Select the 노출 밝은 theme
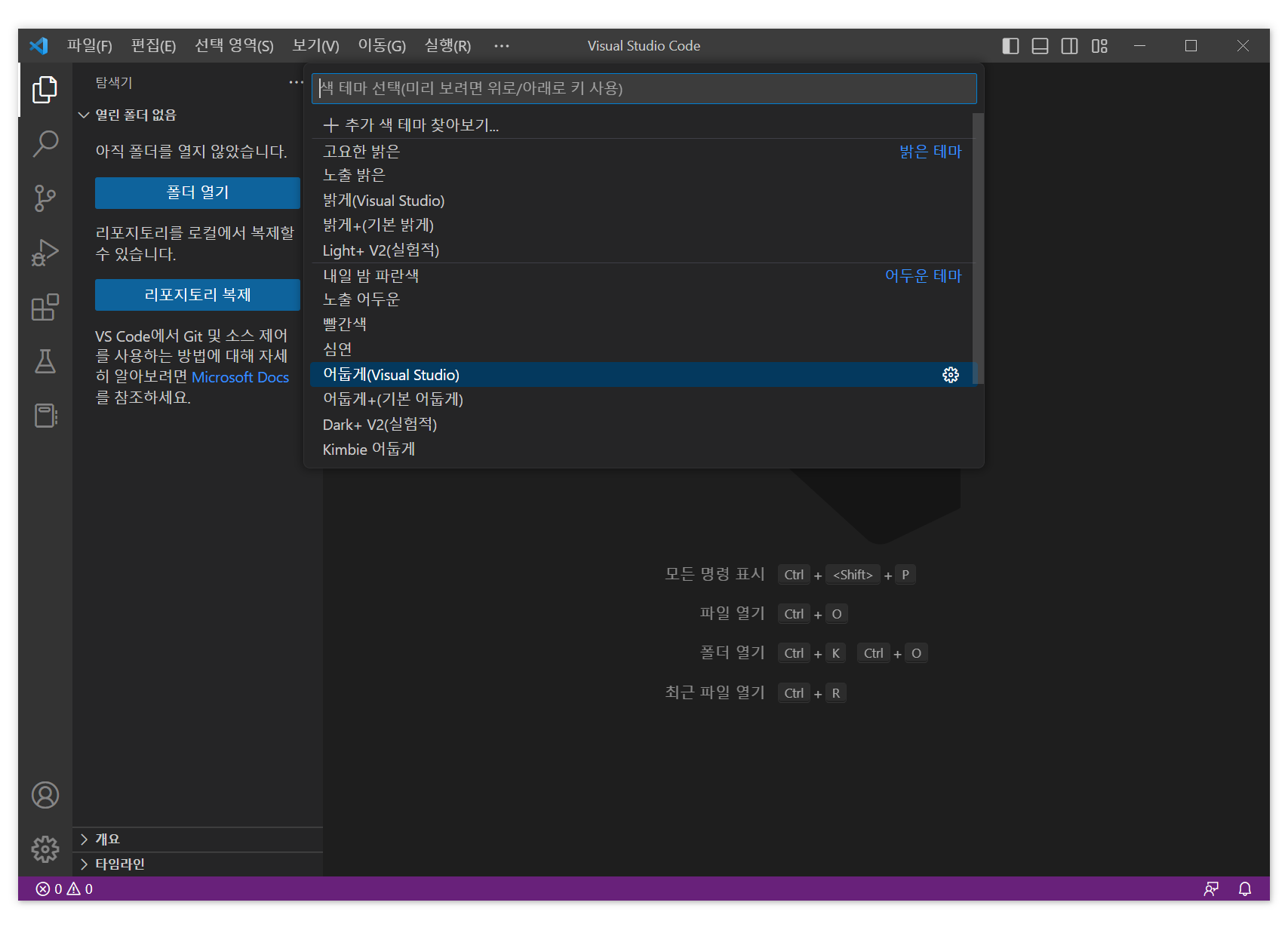 click(x=642, y=175)
